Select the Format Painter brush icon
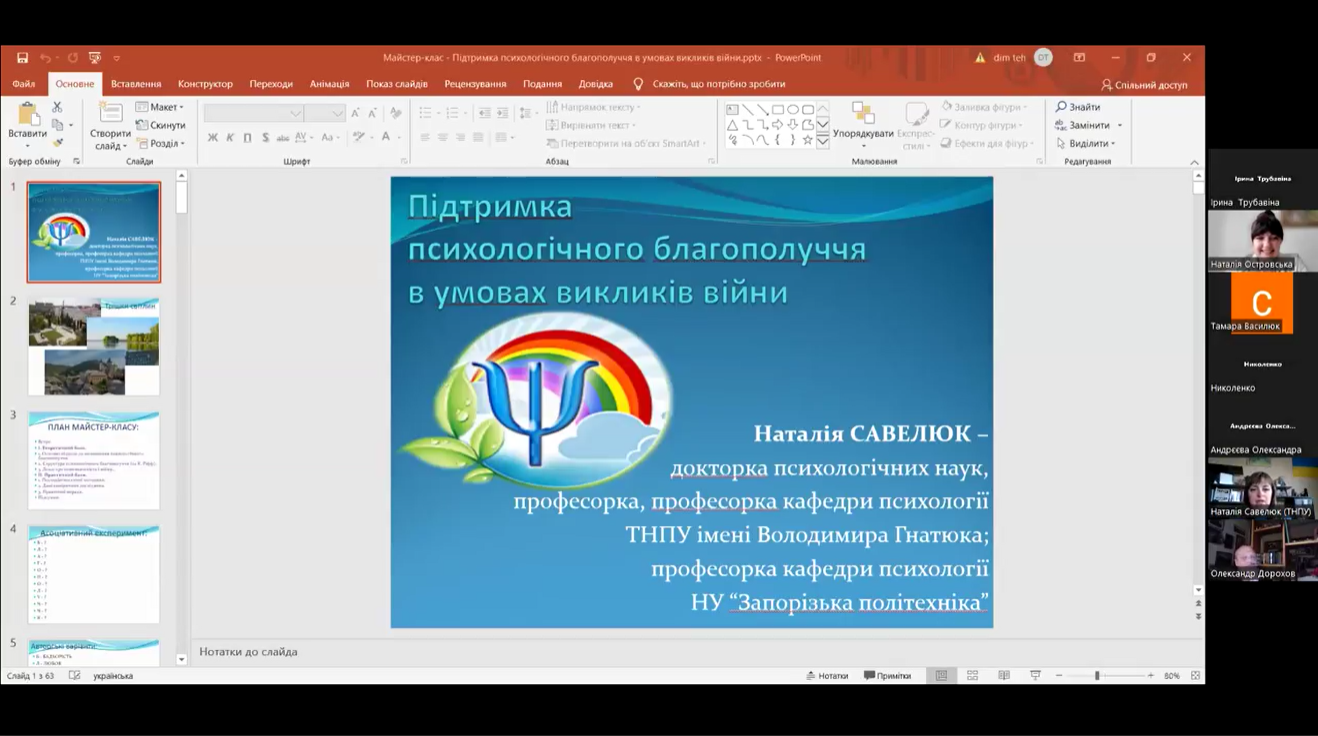Screen dimensions: 1318x736 (58, 143)
